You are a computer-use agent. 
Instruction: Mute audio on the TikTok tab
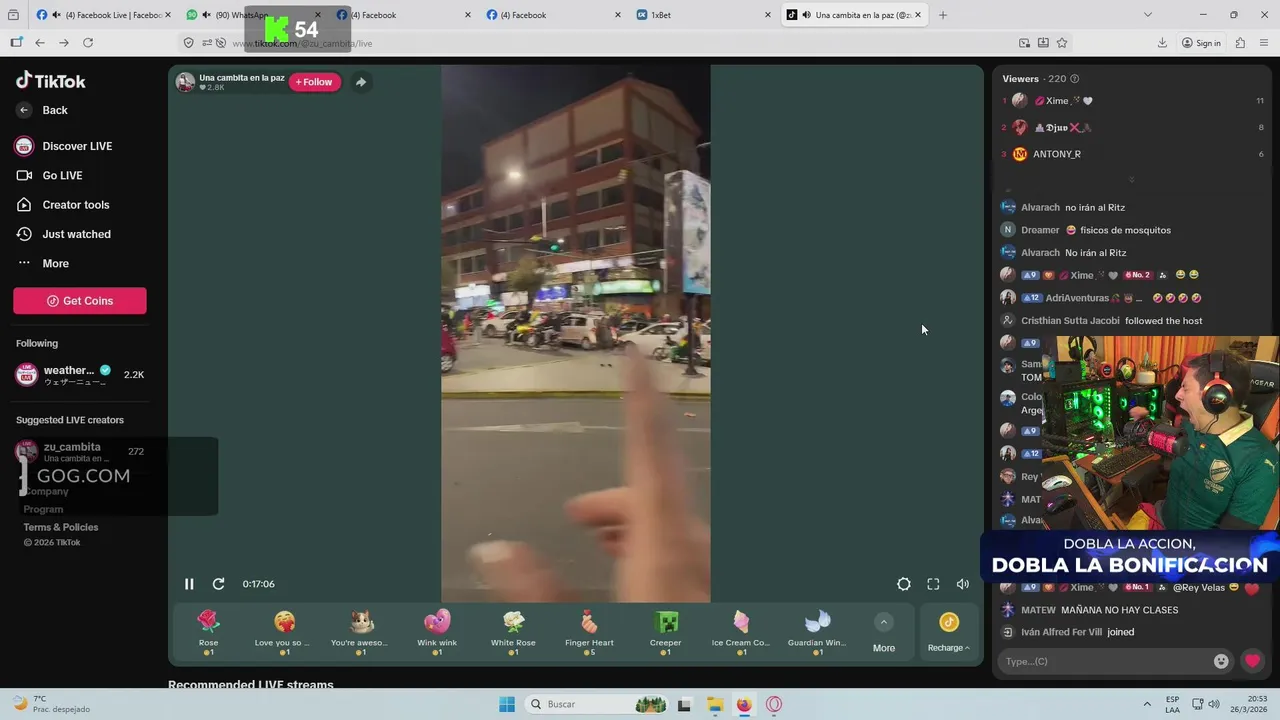806,15
